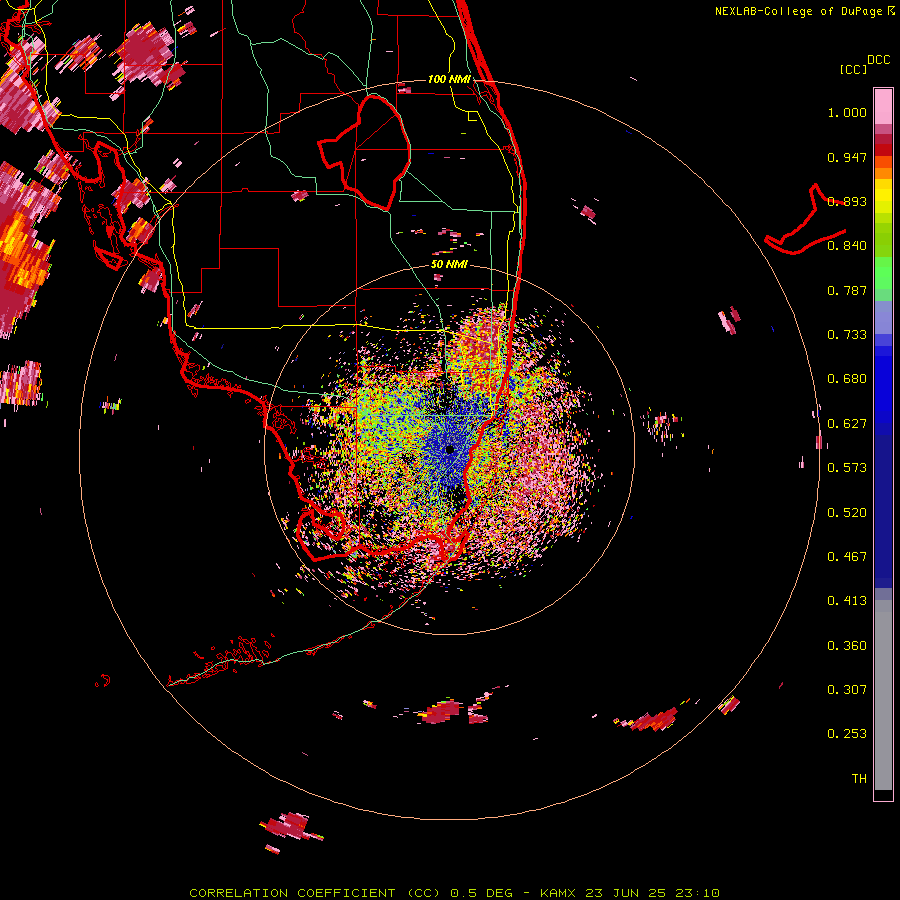Click the black KAMX radar site dot

tap(450, 450)
